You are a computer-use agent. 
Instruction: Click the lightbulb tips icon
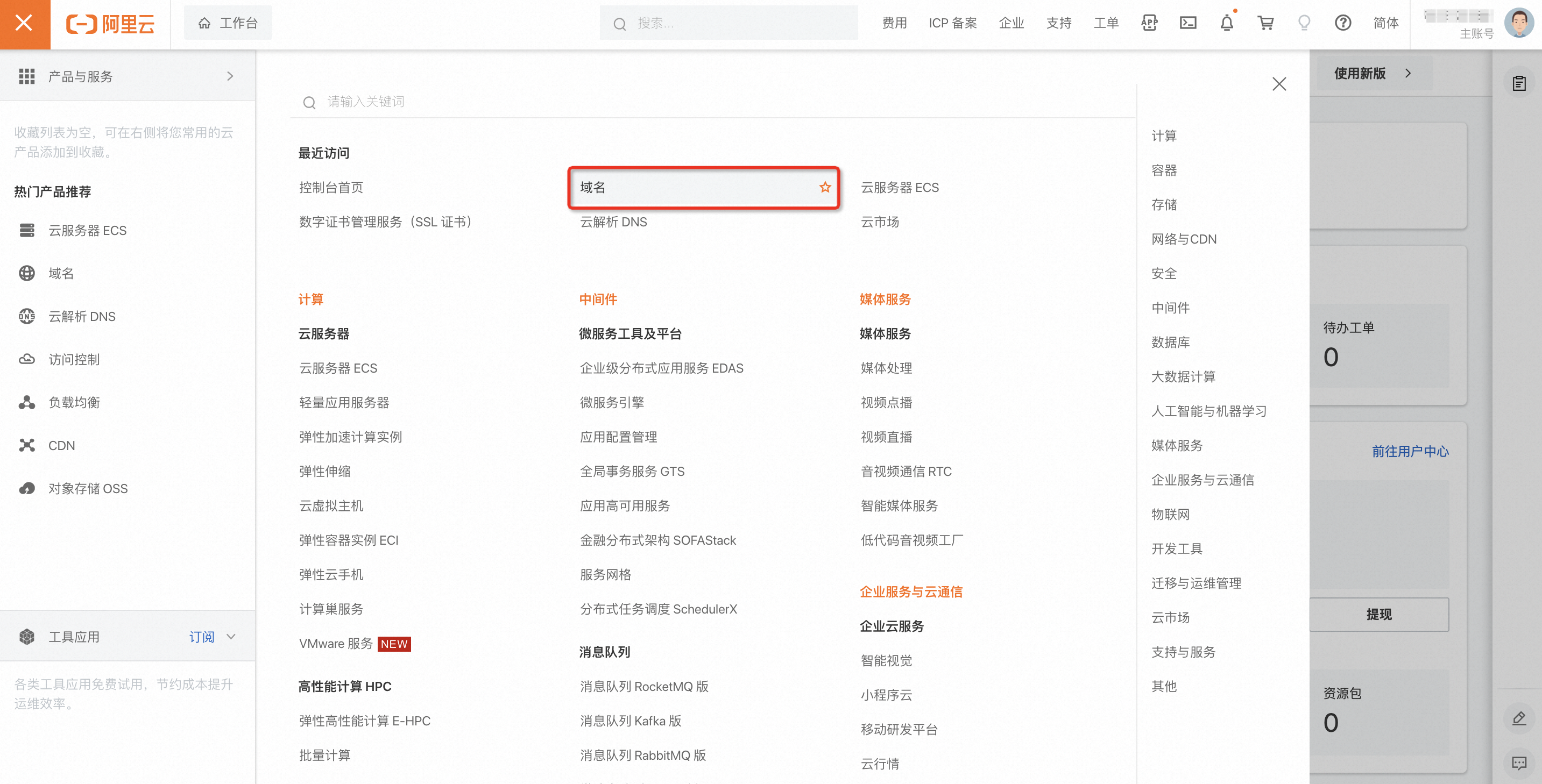tap(1304, 23)
